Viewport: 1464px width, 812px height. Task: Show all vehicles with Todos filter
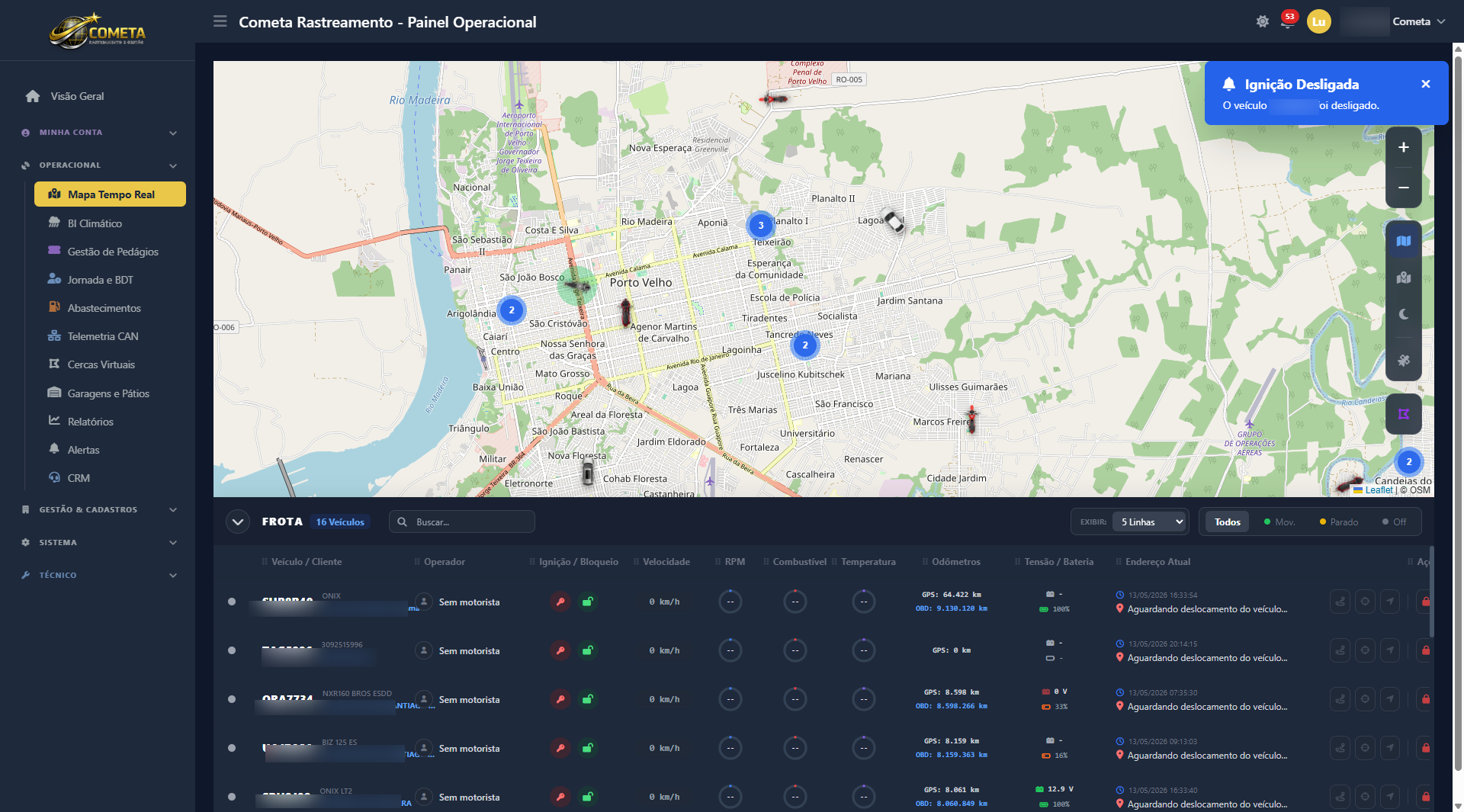point(1227,522)
